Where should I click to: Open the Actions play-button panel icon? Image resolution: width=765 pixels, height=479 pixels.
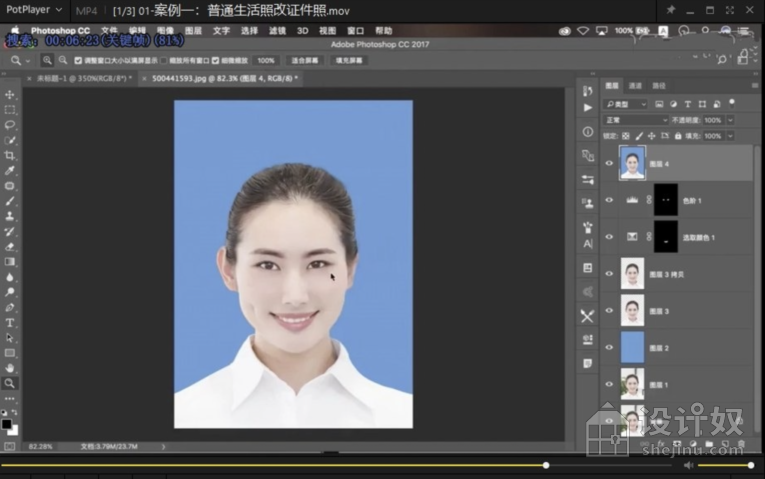[x=587, y=108]
